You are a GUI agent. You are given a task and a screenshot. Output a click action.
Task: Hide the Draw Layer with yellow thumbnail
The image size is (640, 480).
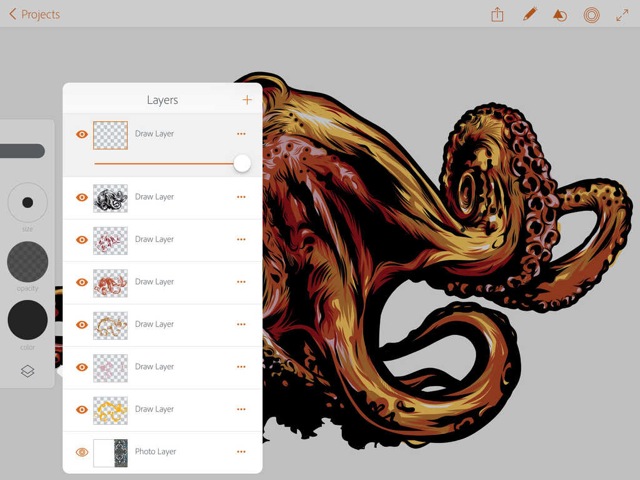click(x=82, y=409)
